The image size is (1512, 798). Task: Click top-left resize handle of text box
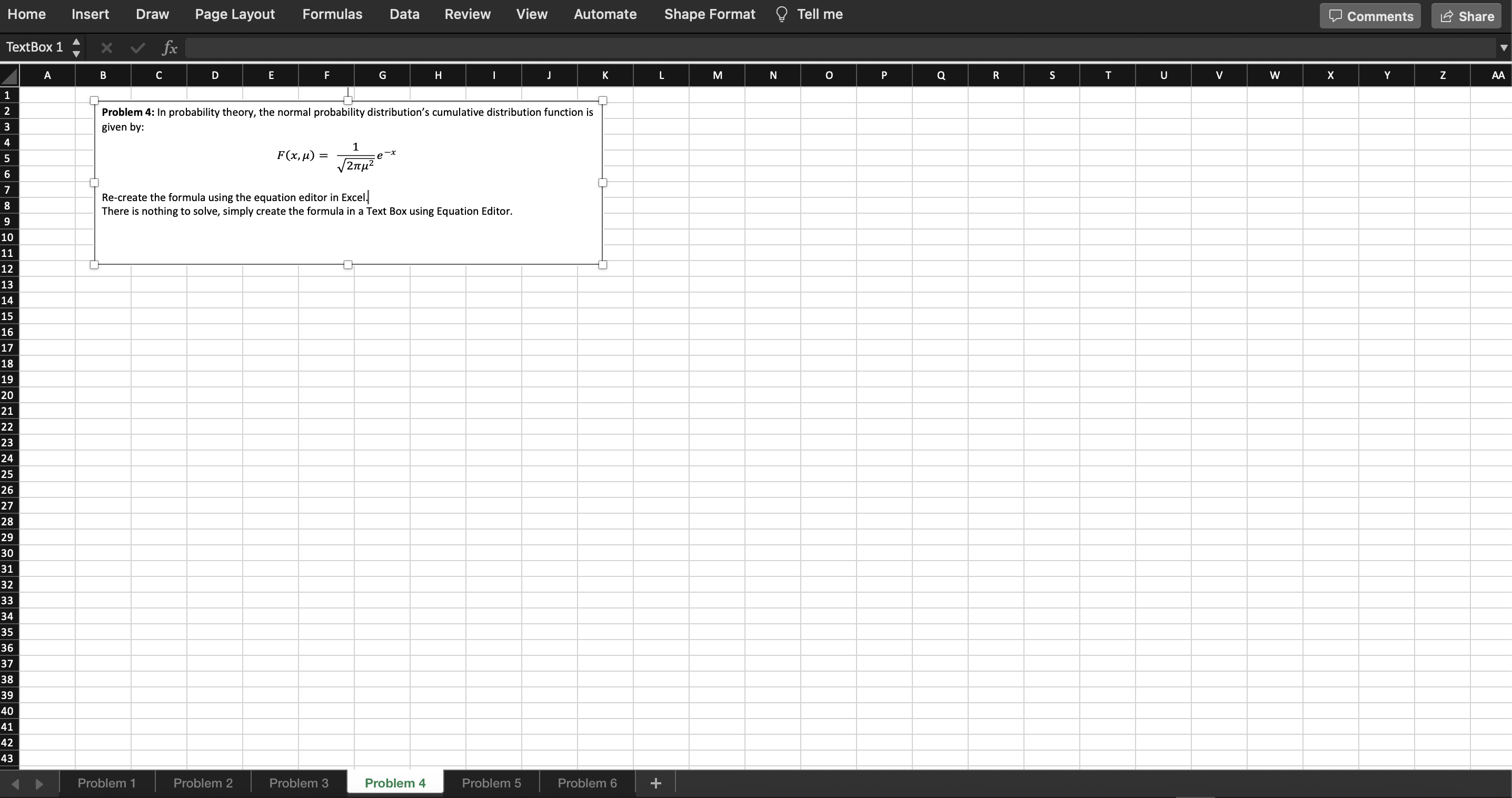94,101
